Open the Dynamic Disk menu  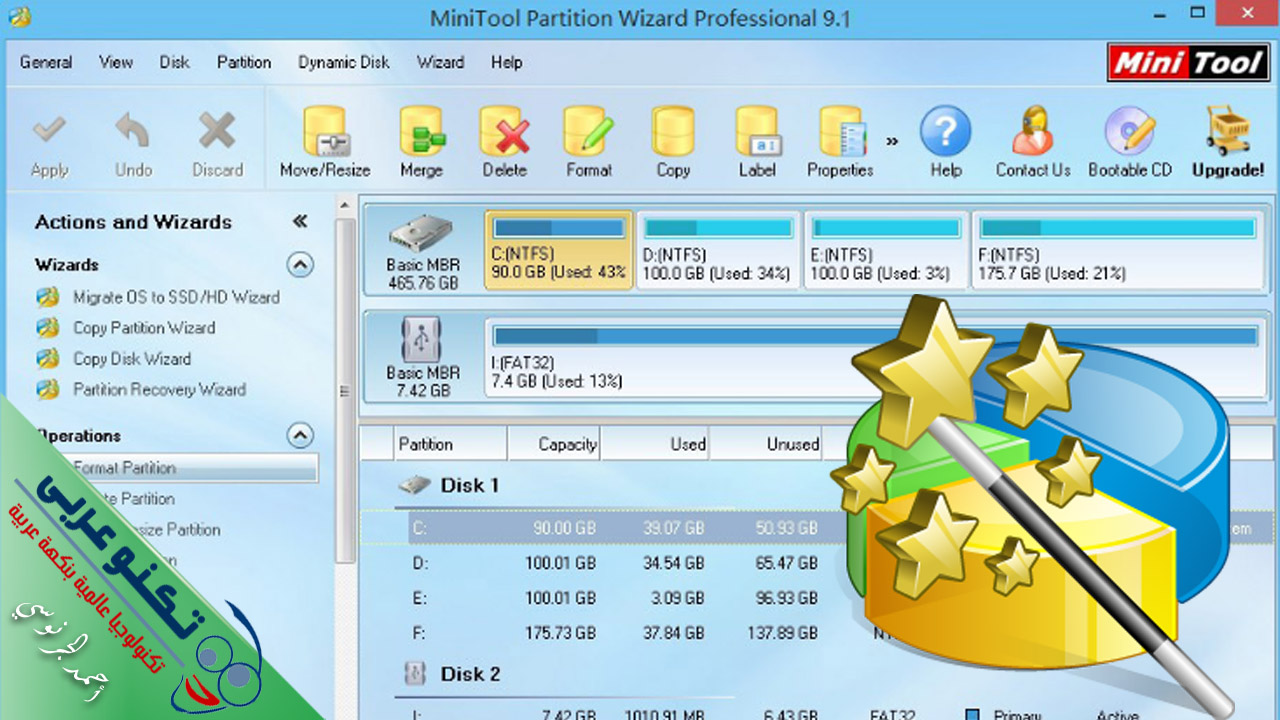344,62
